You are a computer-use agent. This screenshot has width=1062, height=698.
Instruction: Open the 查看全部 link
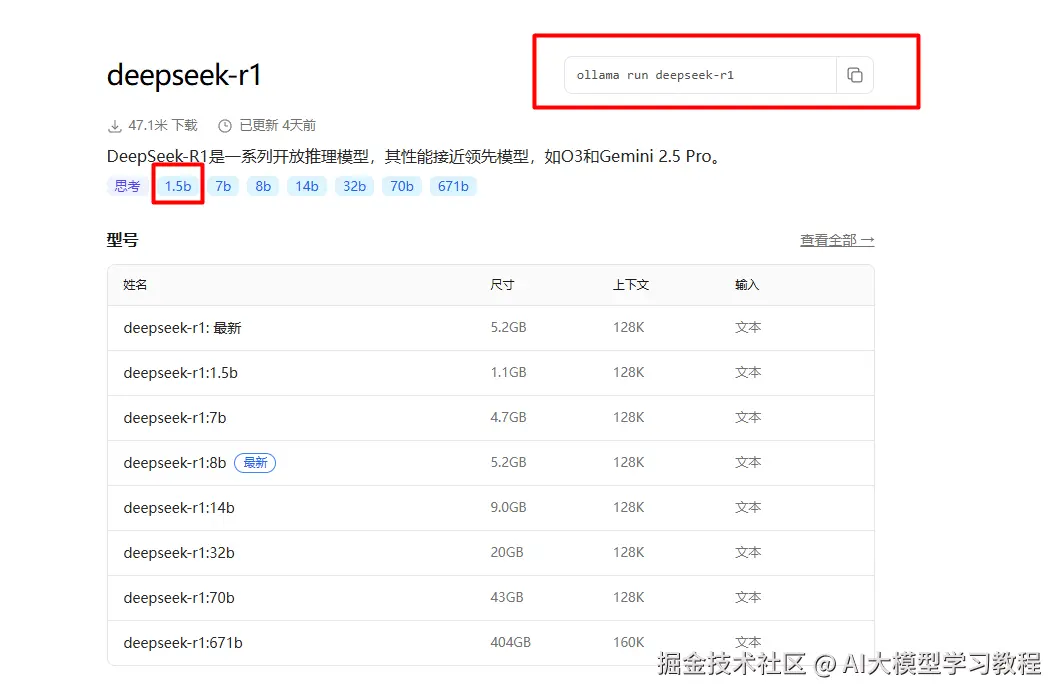point(837,240)
